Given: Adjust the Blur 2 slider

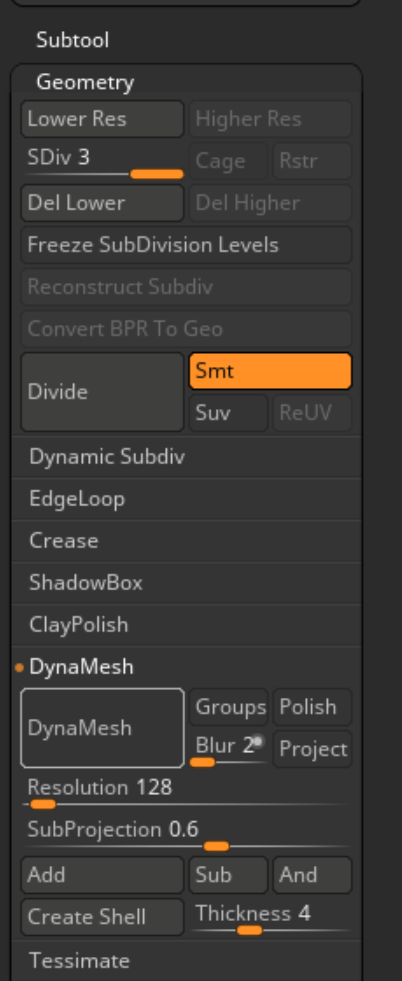Looking at the screenshot, I should [229, 749].
